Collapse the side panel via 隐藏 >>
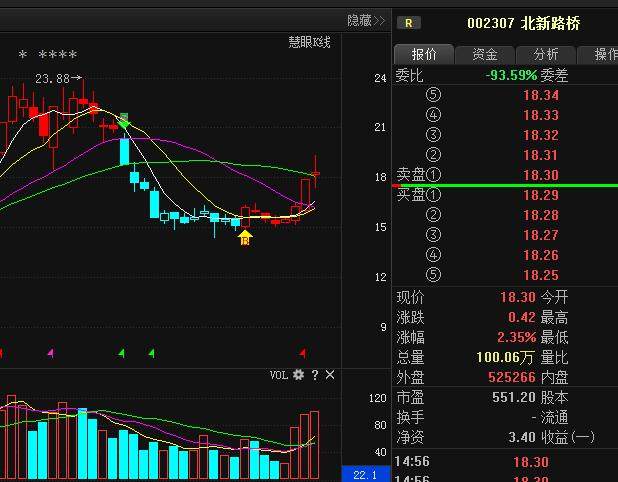Image resolution: width=618 pixels, height=482 pixels. click(365, 20)
